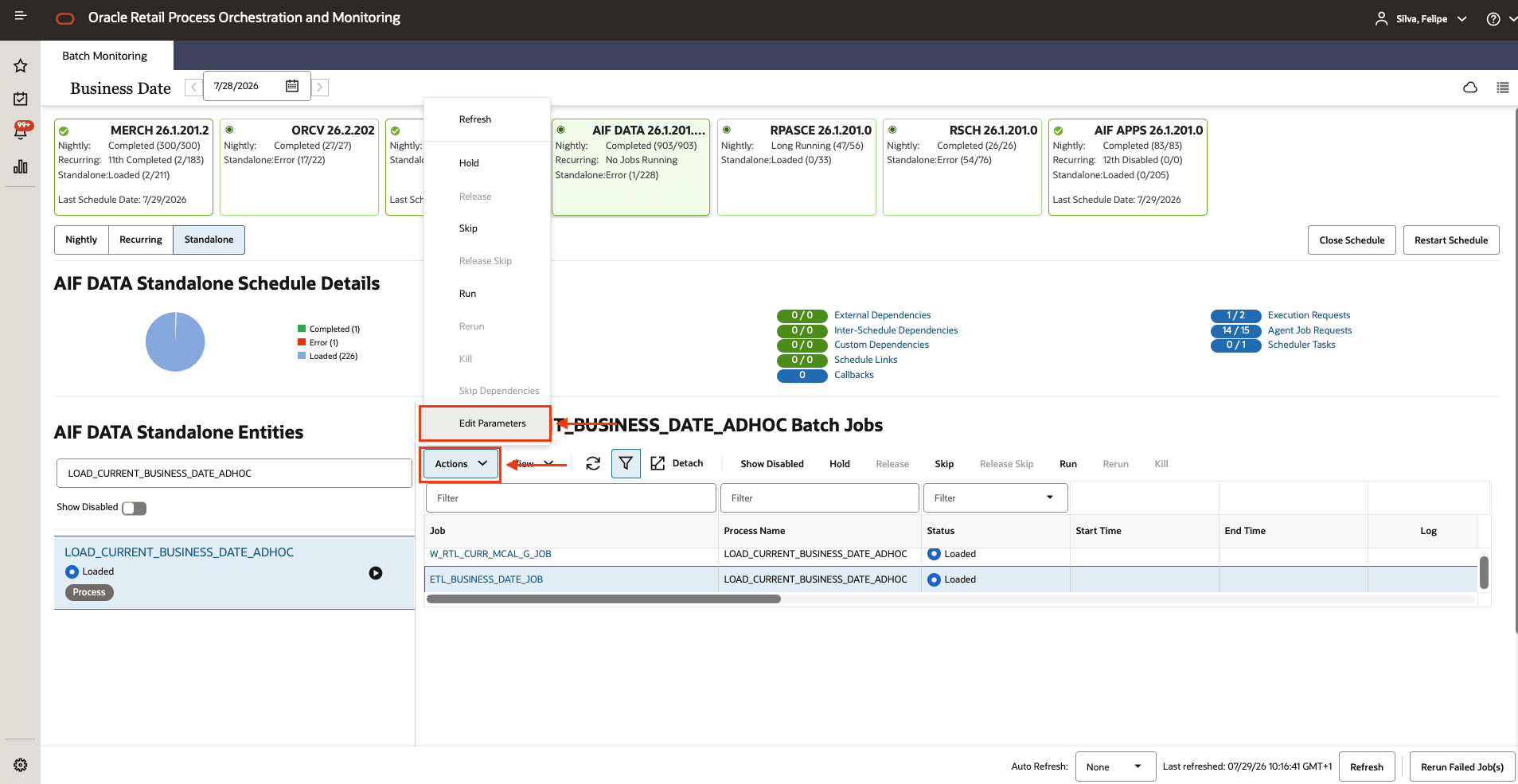
Task: Open the Auto Refresh None dropdown
Action: (1115, 766)
